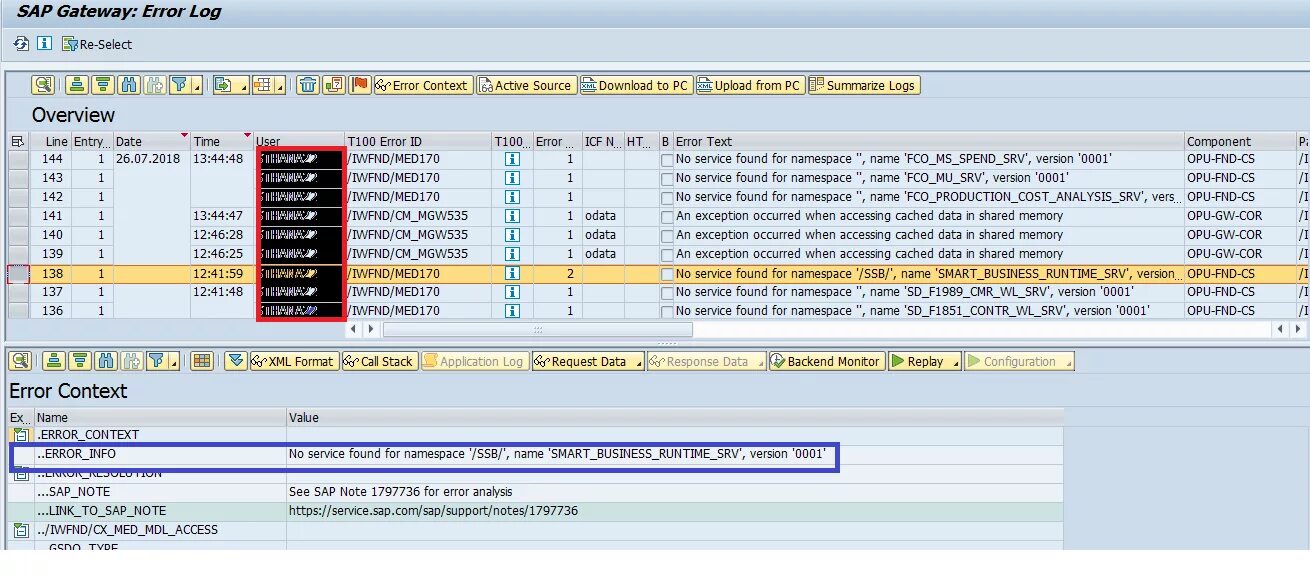Viewport: 1310px width, 578px height.
Task: Click the Export icon in Overview toolbar
Action: pyautogui.click(x=224, y=85)
